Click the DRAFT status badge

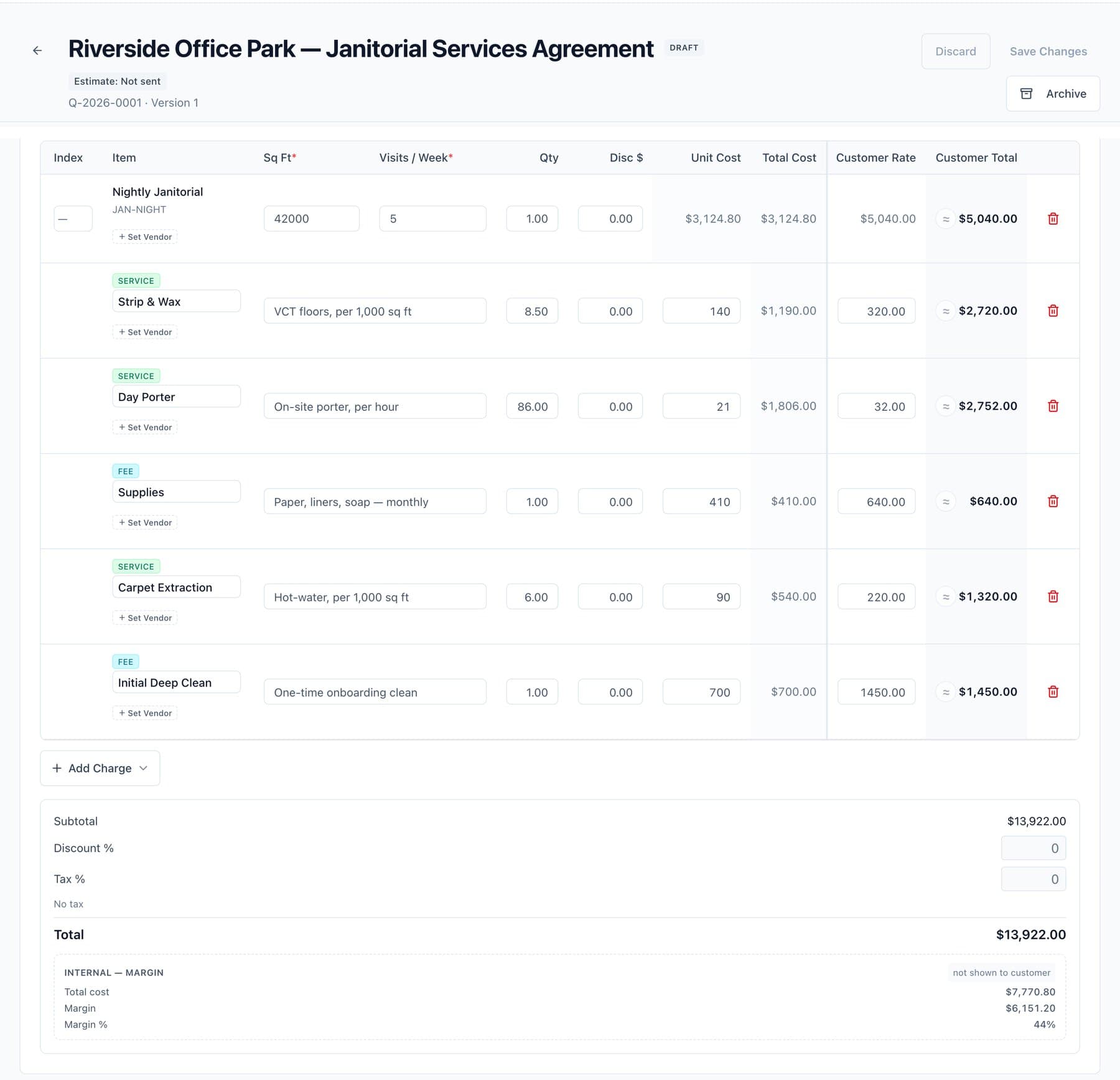pyautogui.click(x=684, y=47)
